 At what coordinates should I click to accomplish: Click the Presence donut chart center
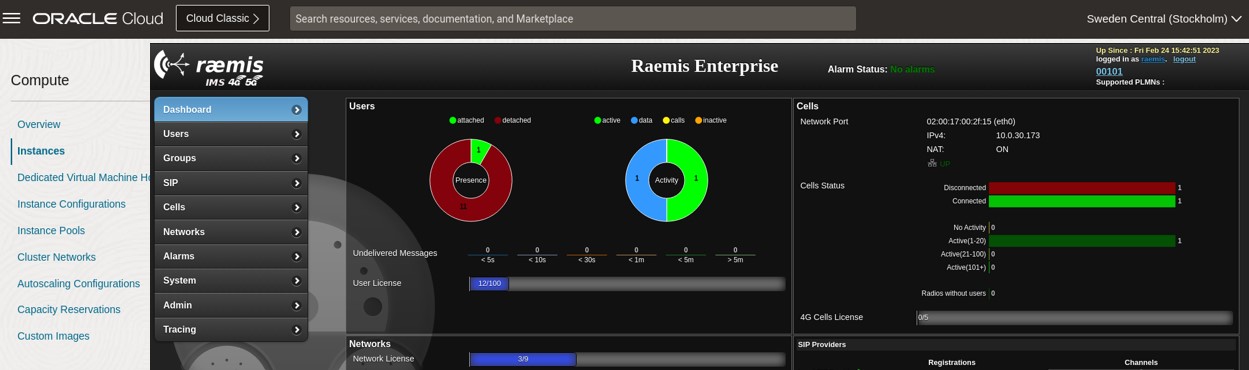point(471,180)
